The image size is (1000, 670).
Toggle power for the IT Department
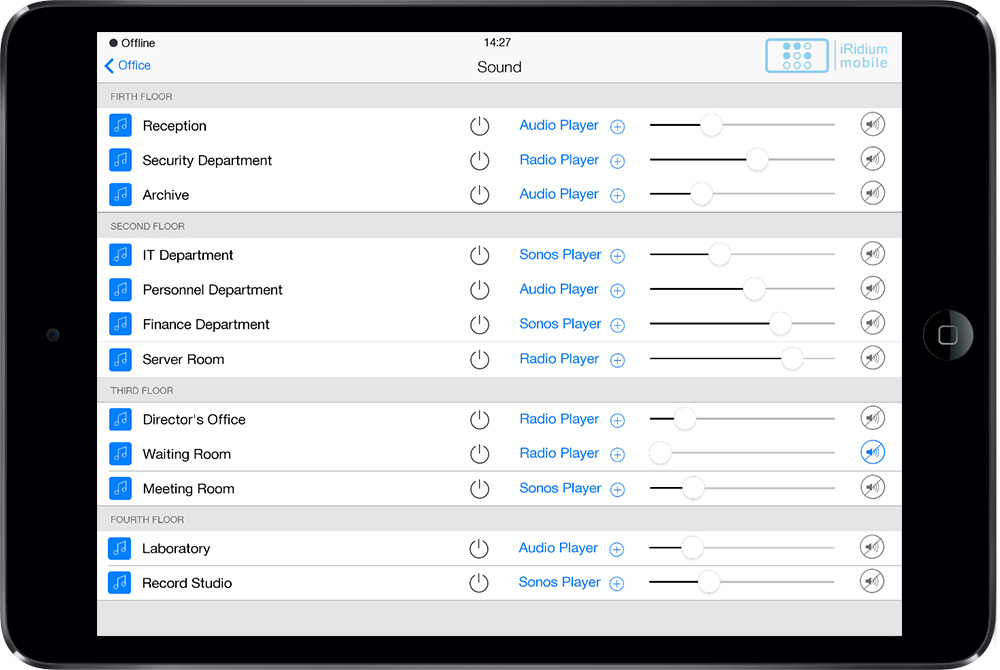(480, 255)
